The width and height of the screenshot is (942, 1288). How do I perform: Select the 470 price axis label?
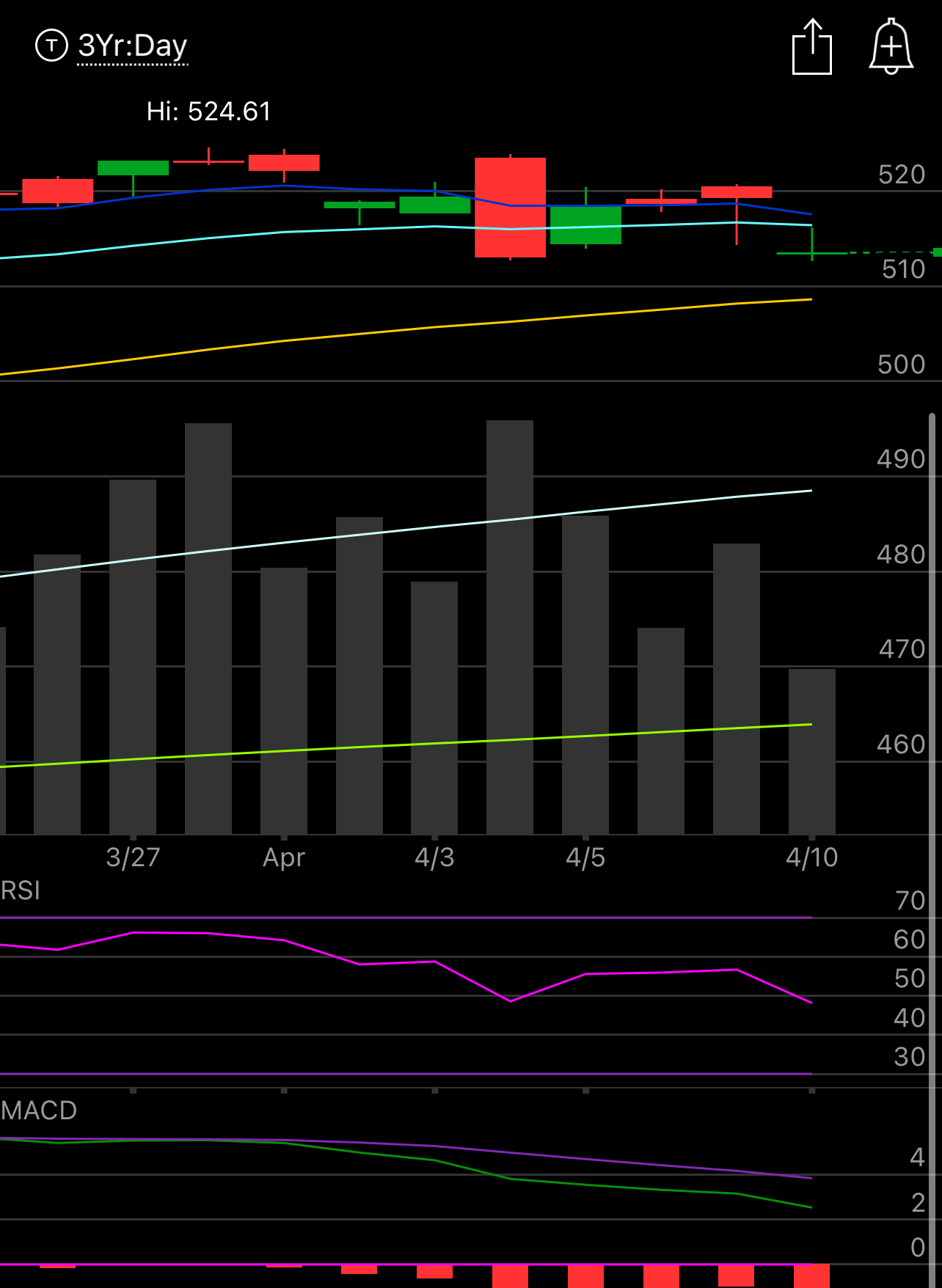point(902,649)
